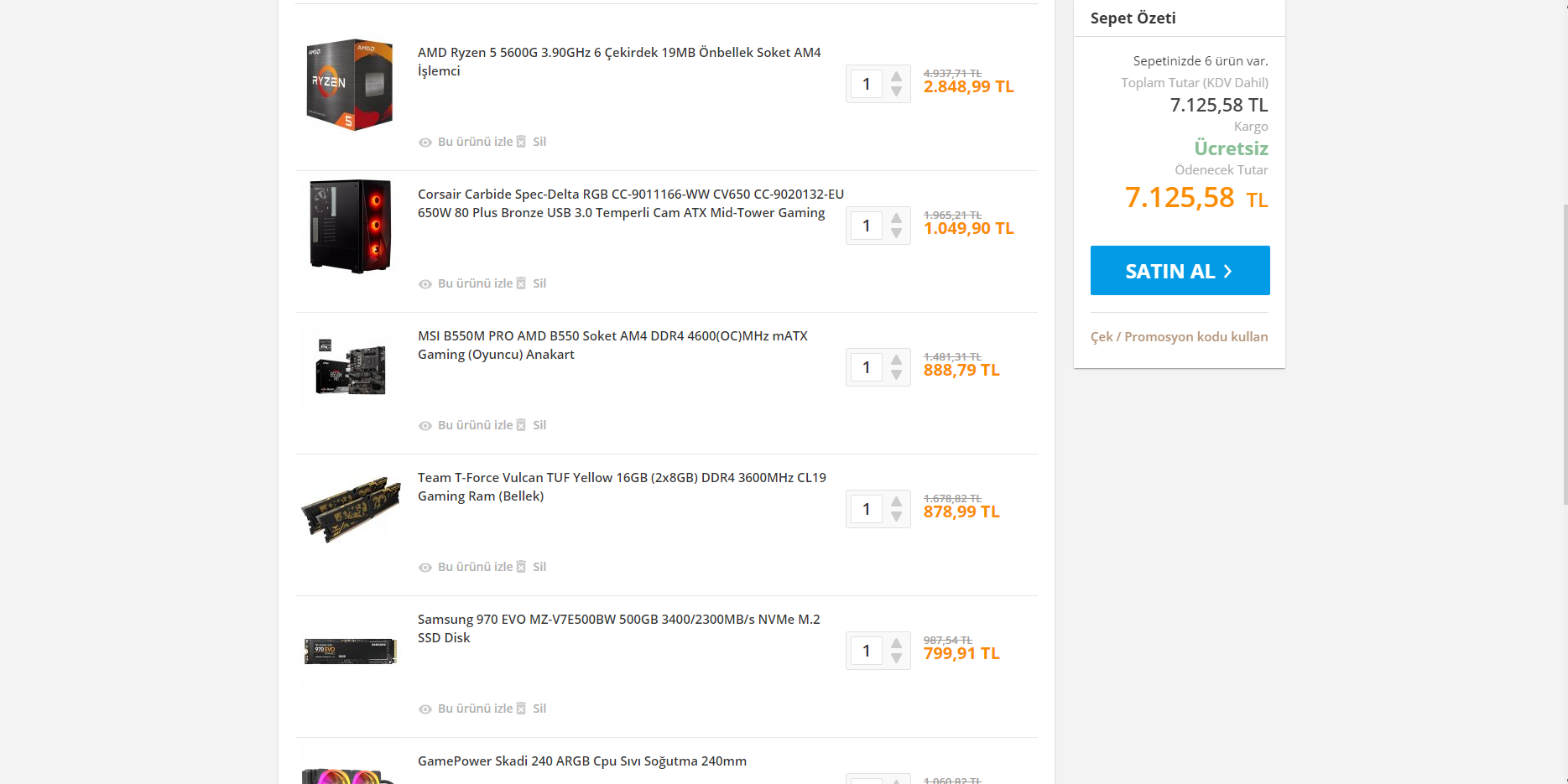Click trash icon for Samsung 970 EVO SSD
The image size is (1568, 784).
pyautogui.click(x=521, y=709)
